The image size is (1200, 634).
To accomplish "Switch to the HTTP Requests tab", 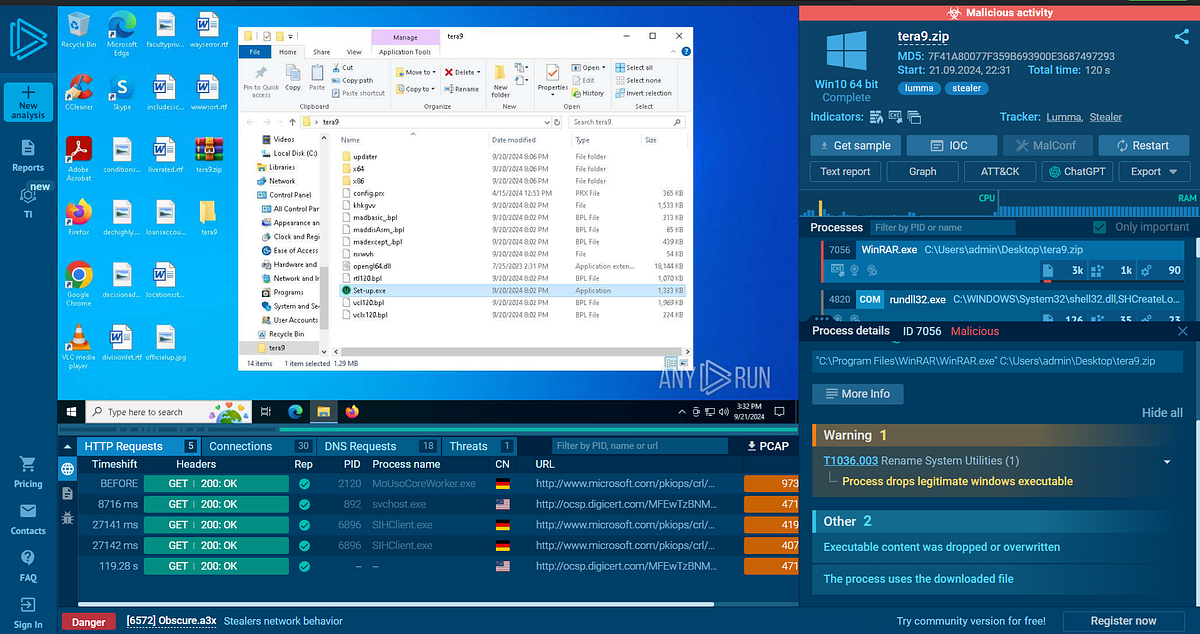I will tap(138, 446).
